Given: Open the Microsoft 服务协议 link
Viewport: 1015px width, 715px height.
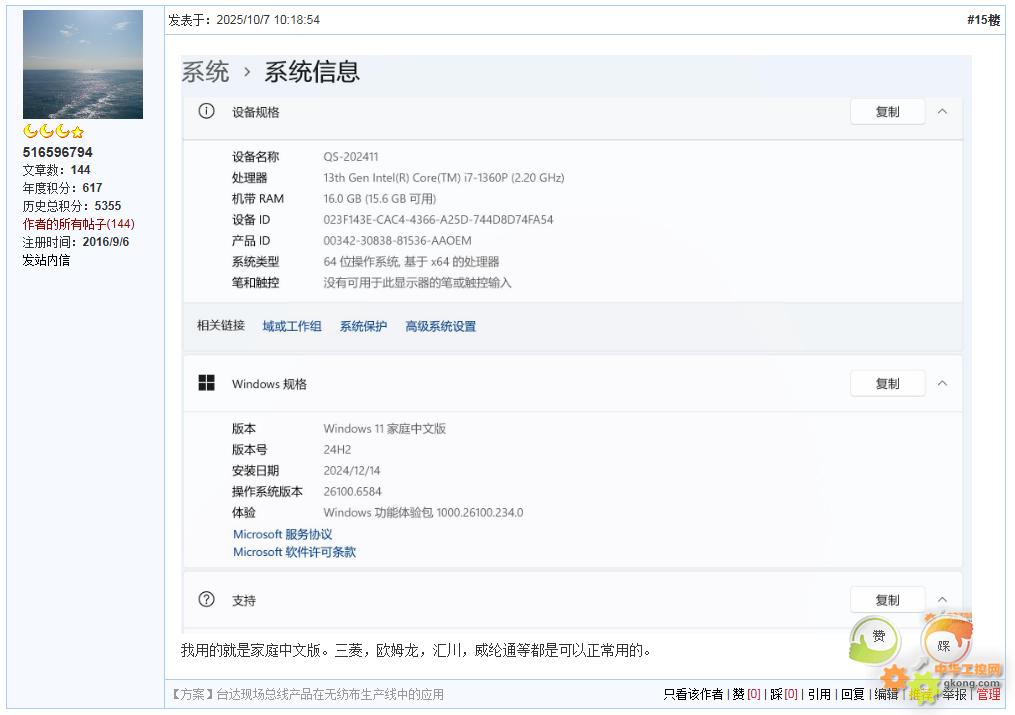Looking at the screenshot, I should click(x=282, y=535).
